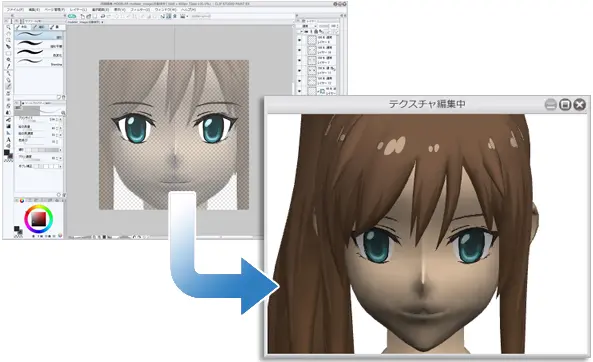The width and height of the screenshot is (593, 362).
Task: Click green CLIP STUDIO launcher icon
Action: 72,16
